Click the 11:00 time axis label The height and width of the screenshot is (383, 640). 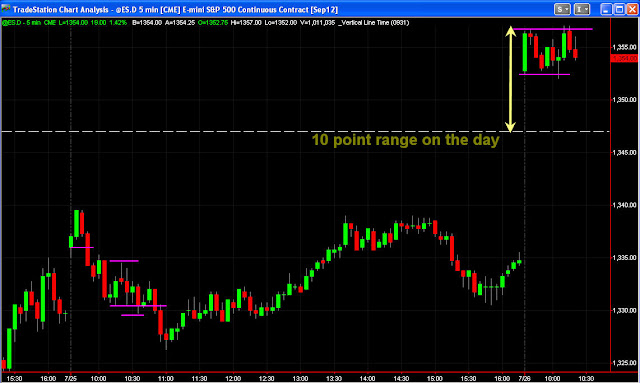166,379
